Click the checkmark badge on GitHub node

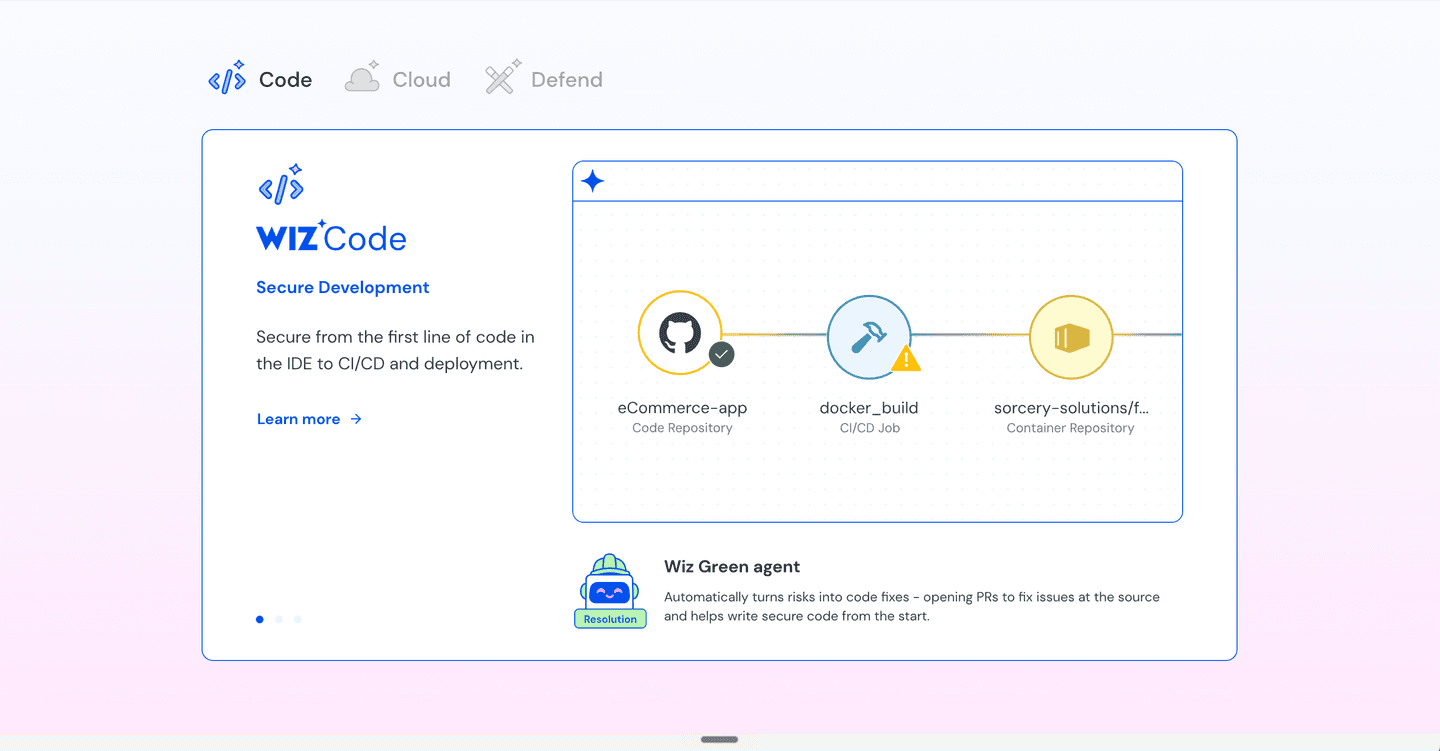pyautogui.click(x=721, y=354)
